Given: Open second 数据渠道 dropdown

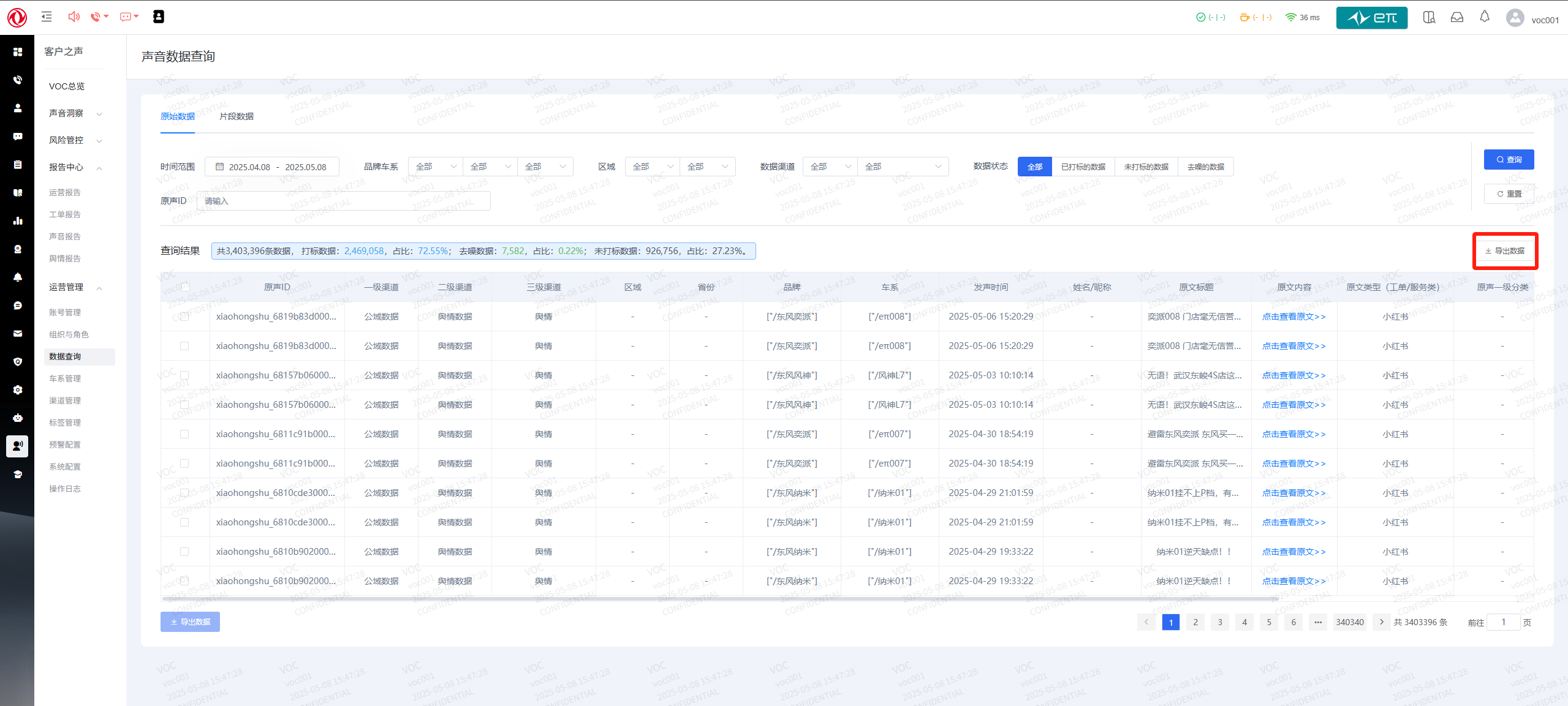Looking at the screenshot, I should tap(903, 167).
